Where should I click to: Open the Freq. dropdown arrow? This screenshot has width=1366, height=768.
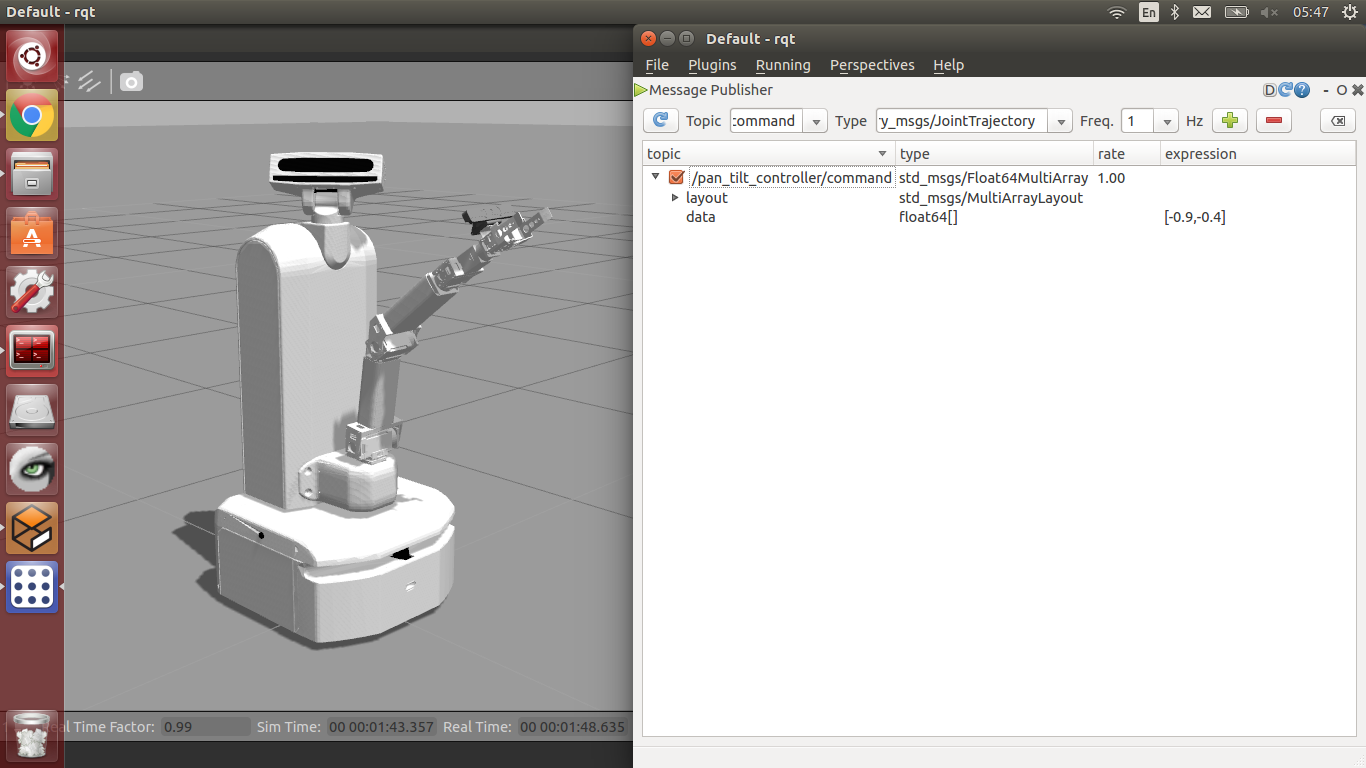pos(1166,121)
